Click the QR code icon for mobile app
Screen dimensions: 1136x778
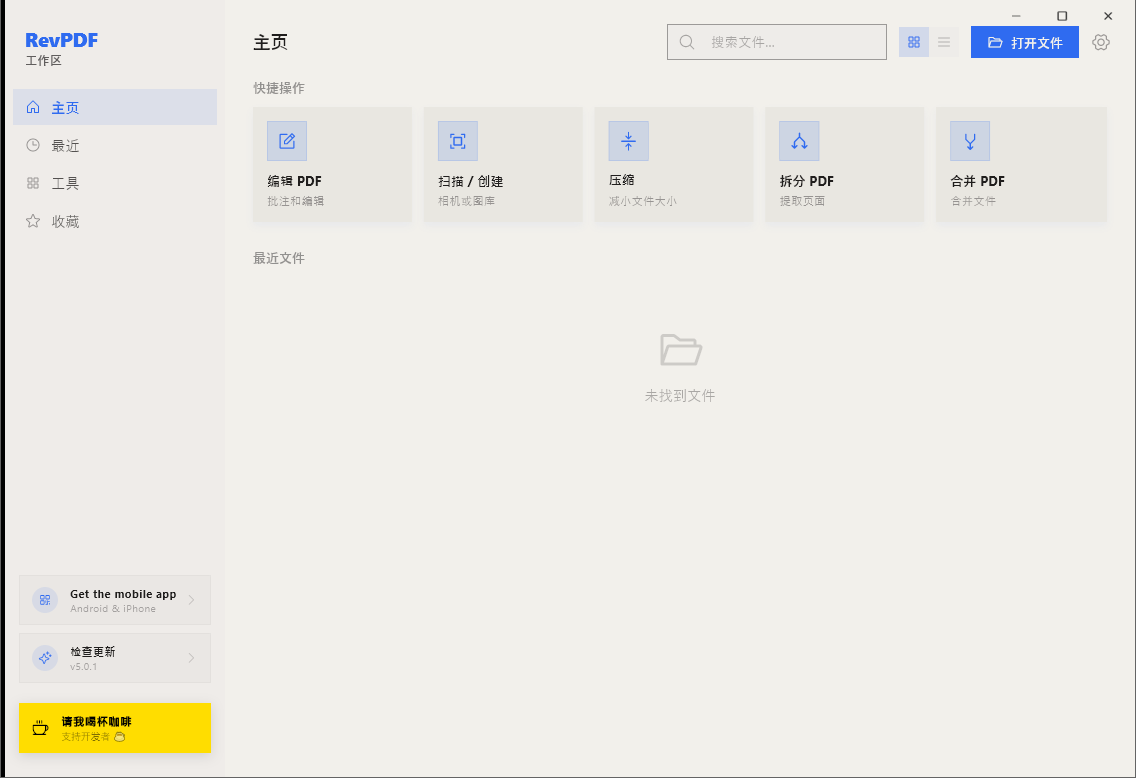(45, 600)
